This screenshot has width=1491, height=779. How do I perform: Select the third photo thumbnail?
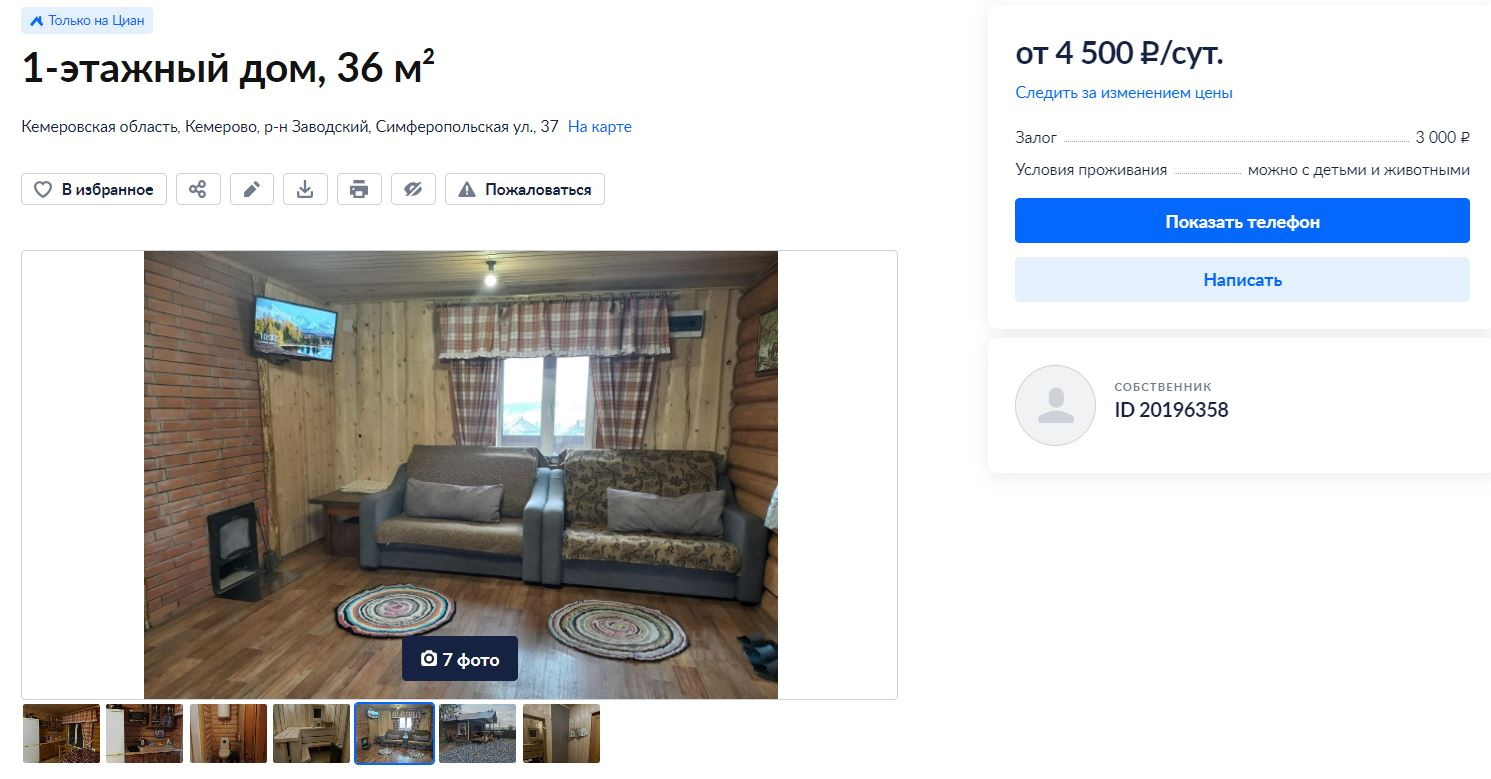(228, 734)
